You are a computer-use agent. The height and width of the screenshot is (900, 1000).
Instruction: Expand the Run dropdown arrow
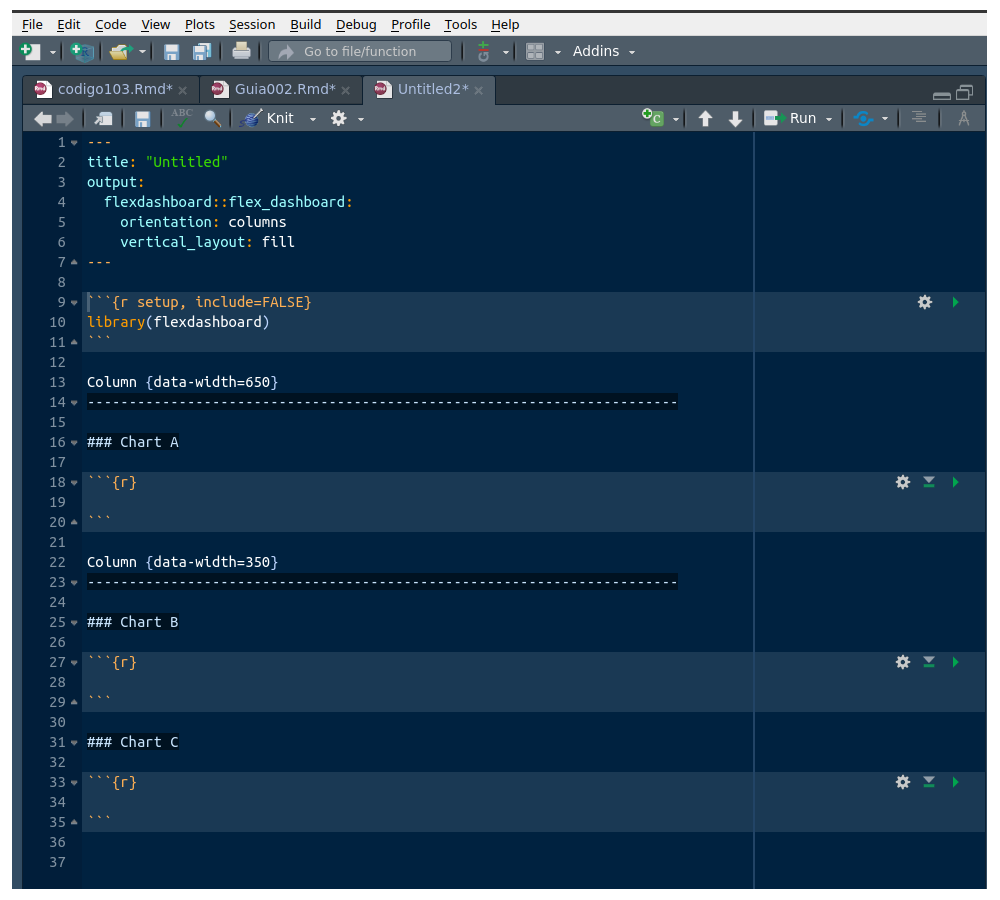click(x=829, y=119)
